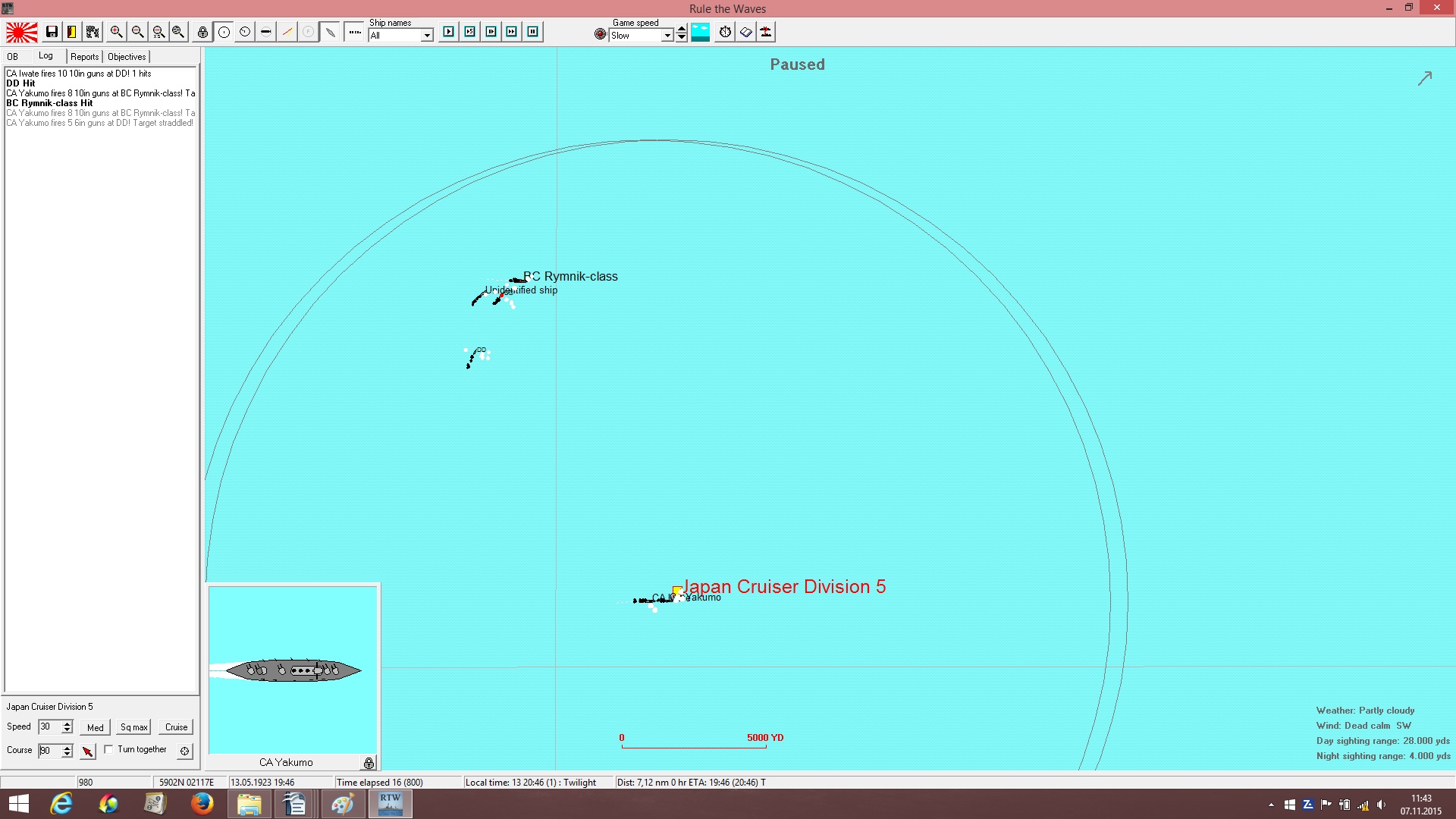Viewport: 1456px width, 819px height.
Task: Switch to the Log tab
Action: [x=46, y=56]
